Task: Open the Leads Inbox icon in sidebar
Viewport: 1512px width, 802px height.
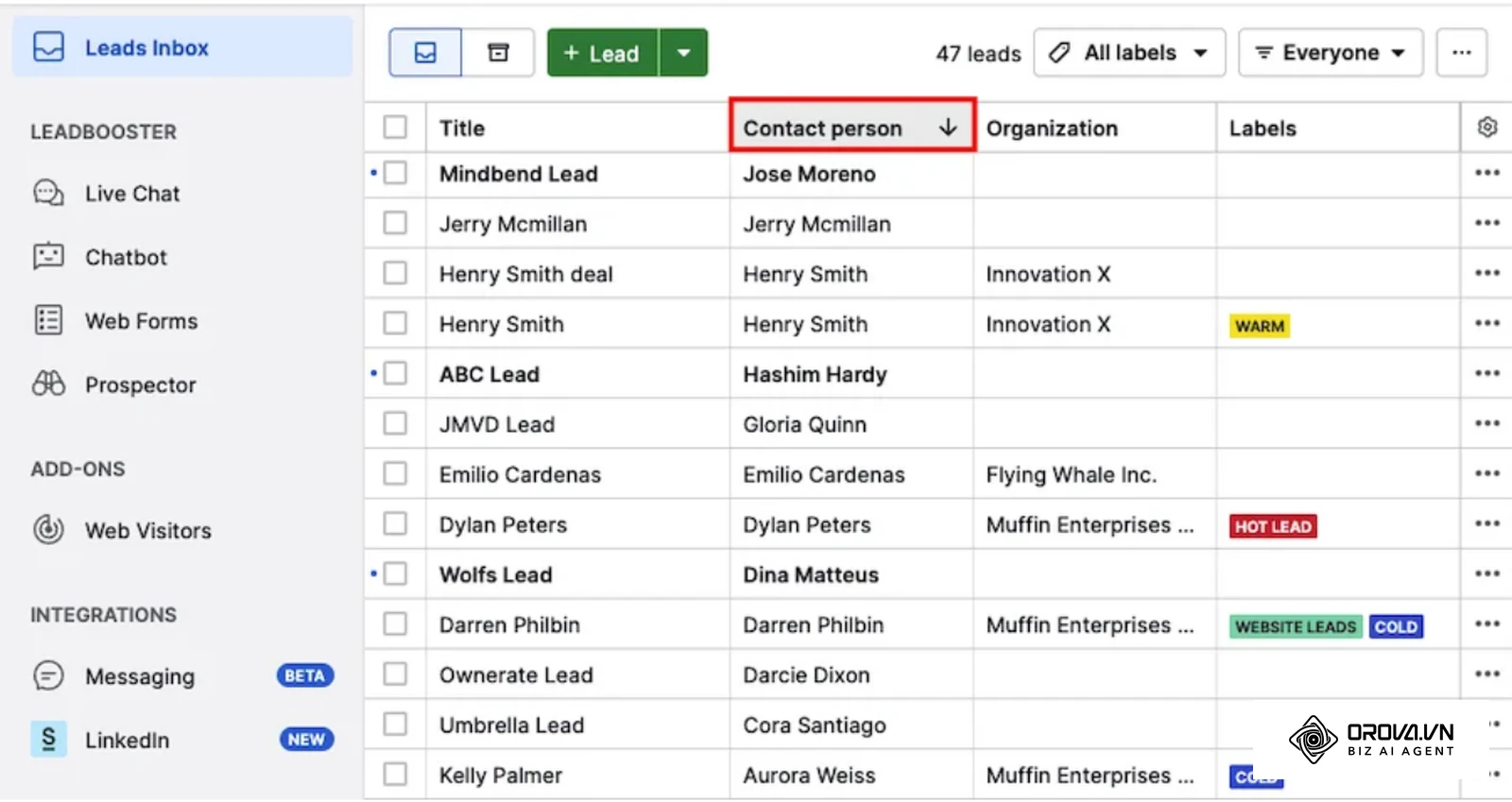Action: pyautogui.click(x=48, y=46)
